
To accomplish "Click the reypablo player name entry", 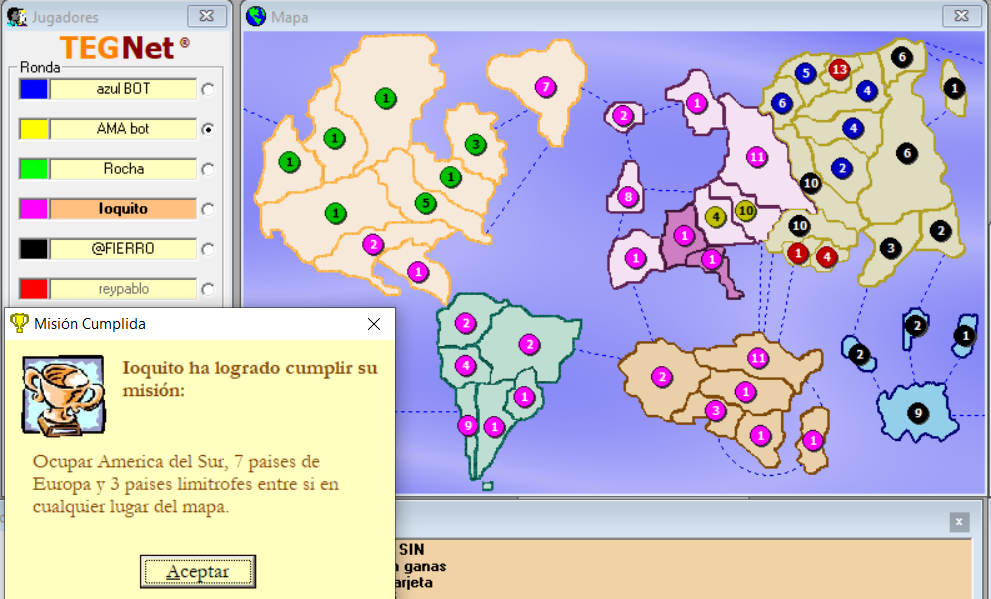I will (x=124, y=289).
